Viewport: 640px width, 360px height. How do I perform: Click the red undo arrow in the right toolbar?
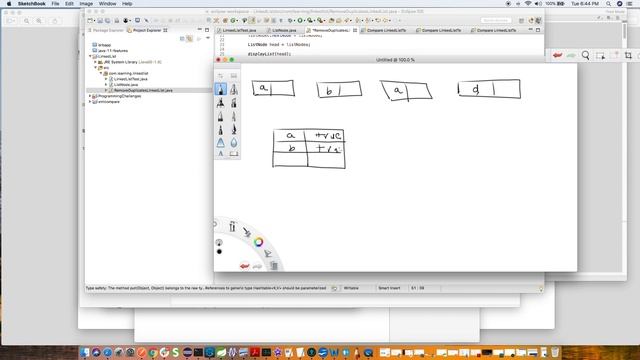557,55
